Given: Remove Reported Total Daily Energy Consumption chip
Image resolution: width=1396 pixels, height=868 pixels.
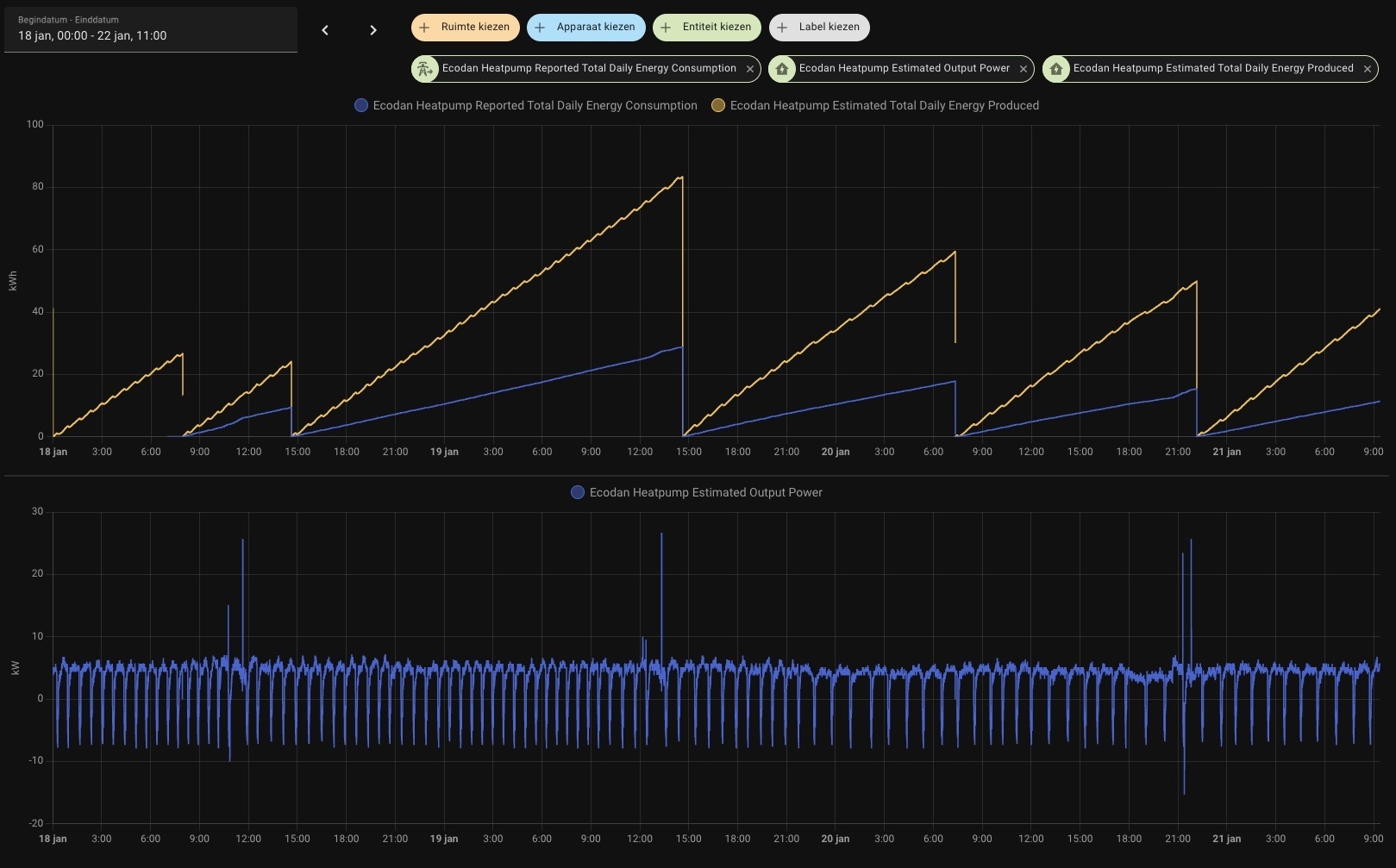Looking at the screenshot, I should [x=750, y=69].
